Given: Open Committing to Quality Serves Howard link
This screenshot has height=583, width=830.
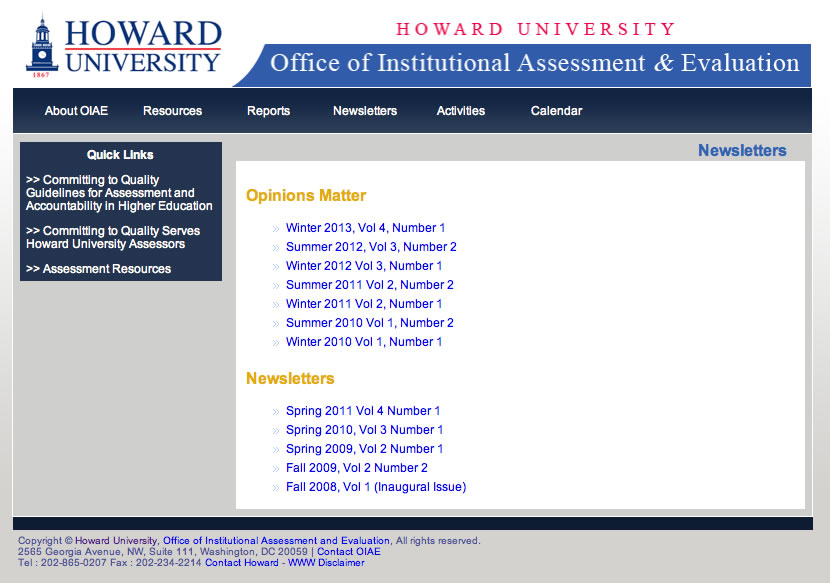Looking at the screenshot, I should tap(113, 237).
